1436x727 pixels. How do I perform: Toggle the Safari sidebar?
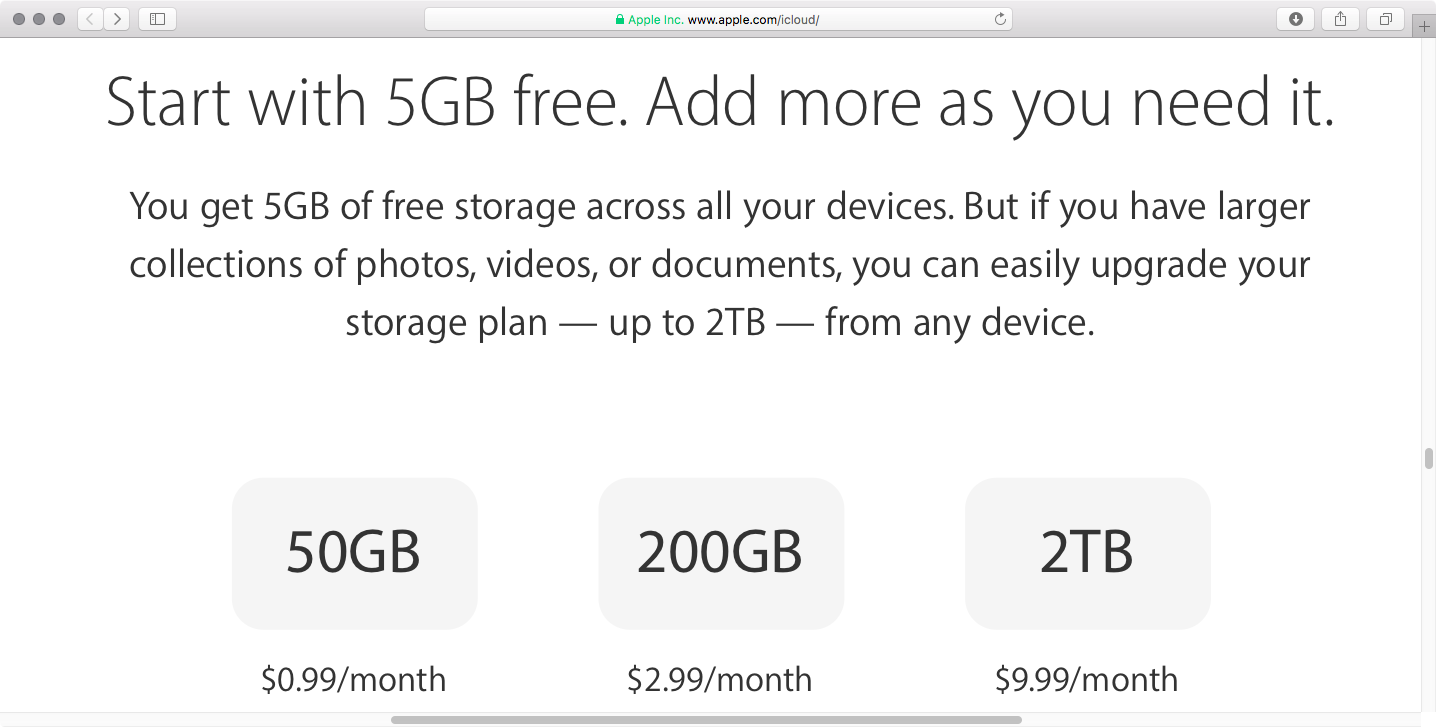coord(157,19)
